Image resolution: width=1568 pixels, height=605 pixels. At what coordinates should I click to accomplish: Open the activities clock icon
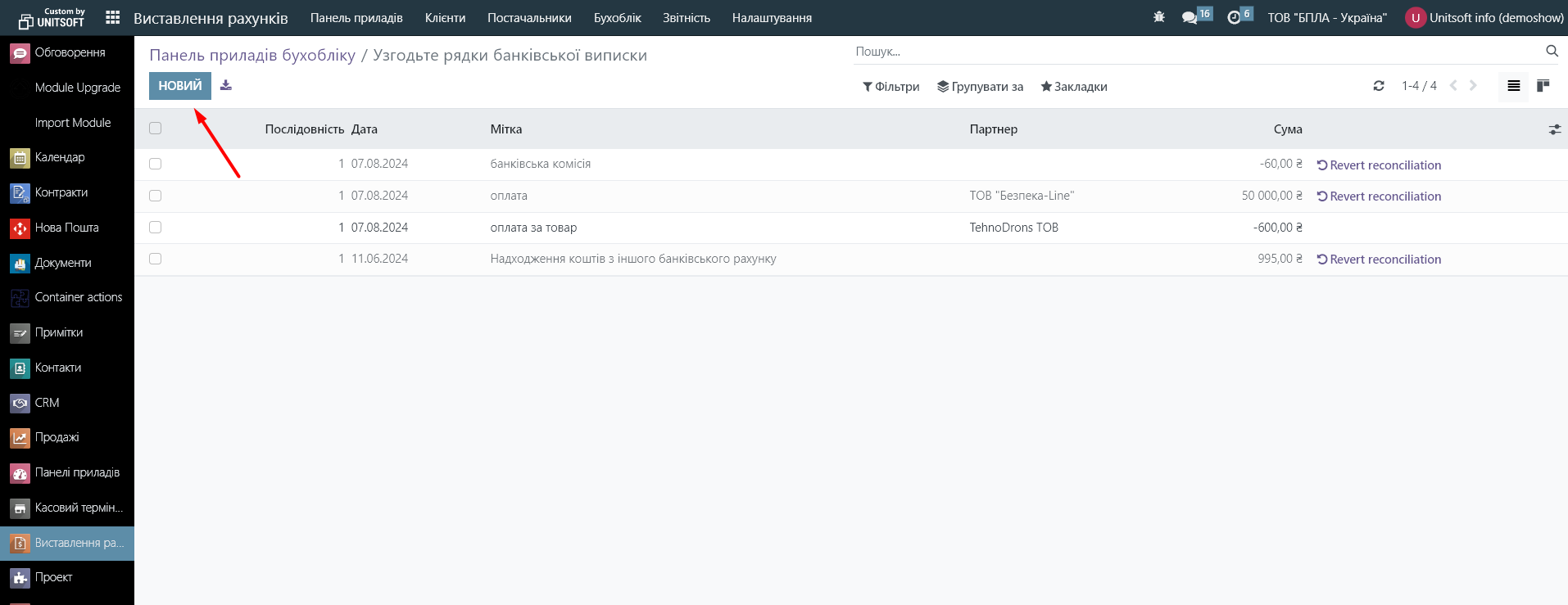[1235, 17]
